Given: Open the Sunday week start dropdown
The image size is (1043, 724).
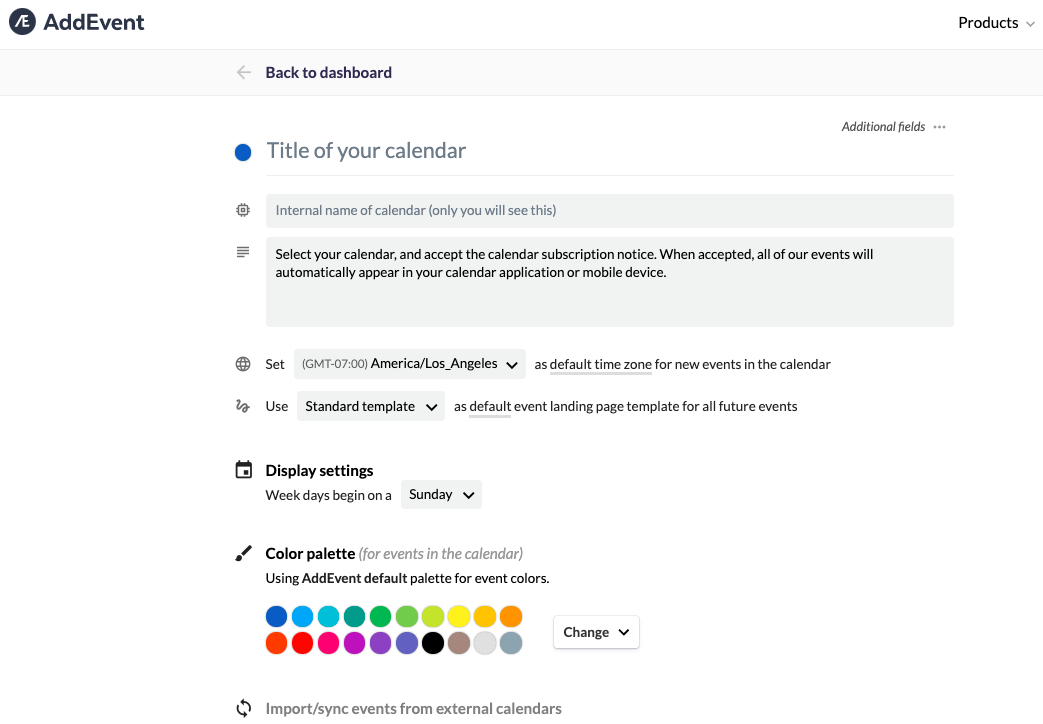Looking at the screenshot, I should tap(441, 494).
